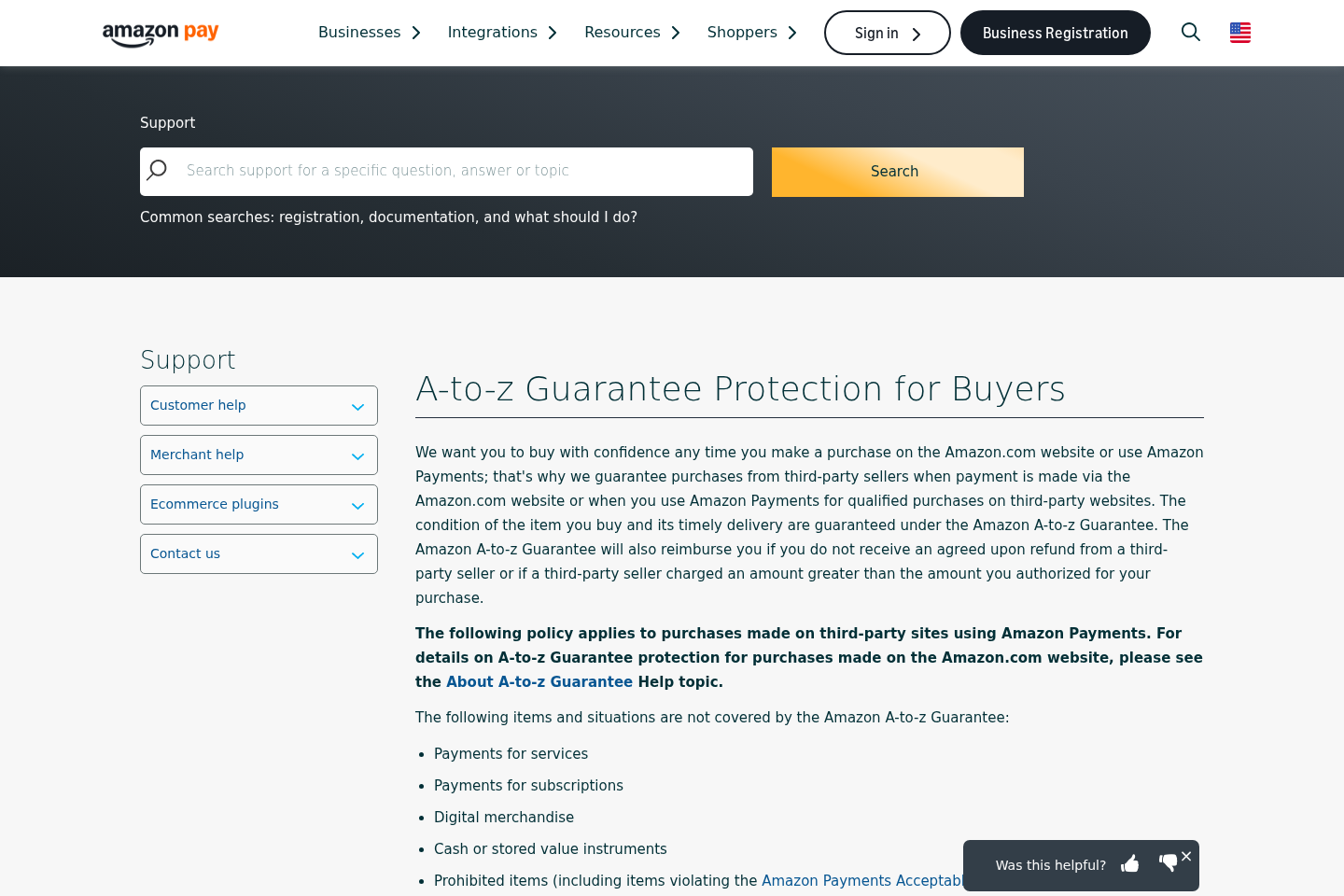Click the 'Digital merchandise' list item
Screen dimensions: 1344x896
coord(504,818)
